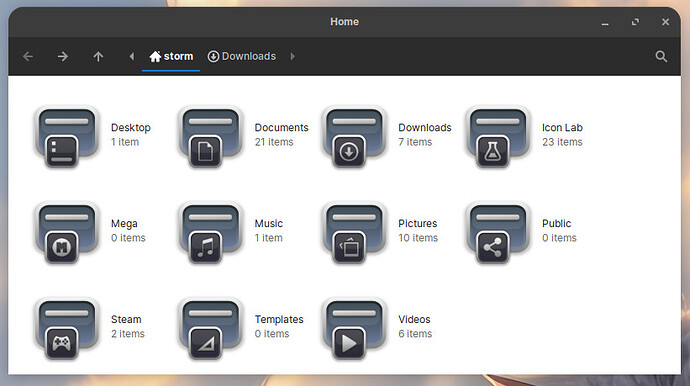Go forward with the right arrow
Image resolution: width=690 pixels, height=386 pixels.
(62, 56)
